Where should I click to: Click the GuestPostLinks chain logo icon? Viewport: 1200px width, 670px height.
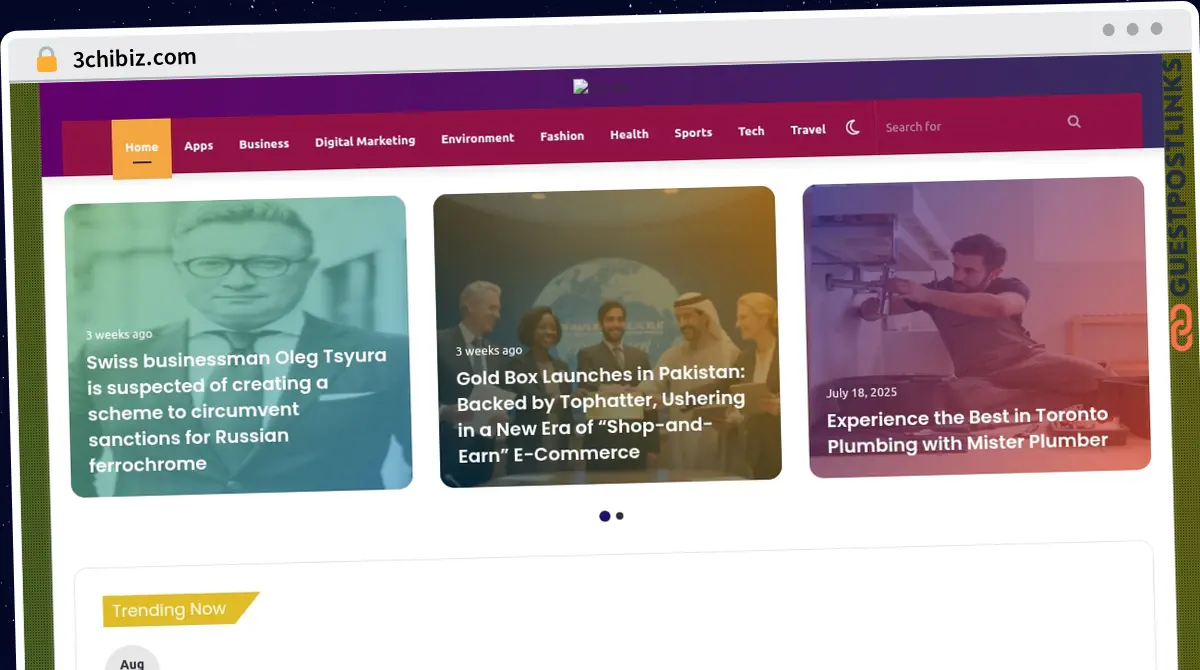[x=1182, y=329]
